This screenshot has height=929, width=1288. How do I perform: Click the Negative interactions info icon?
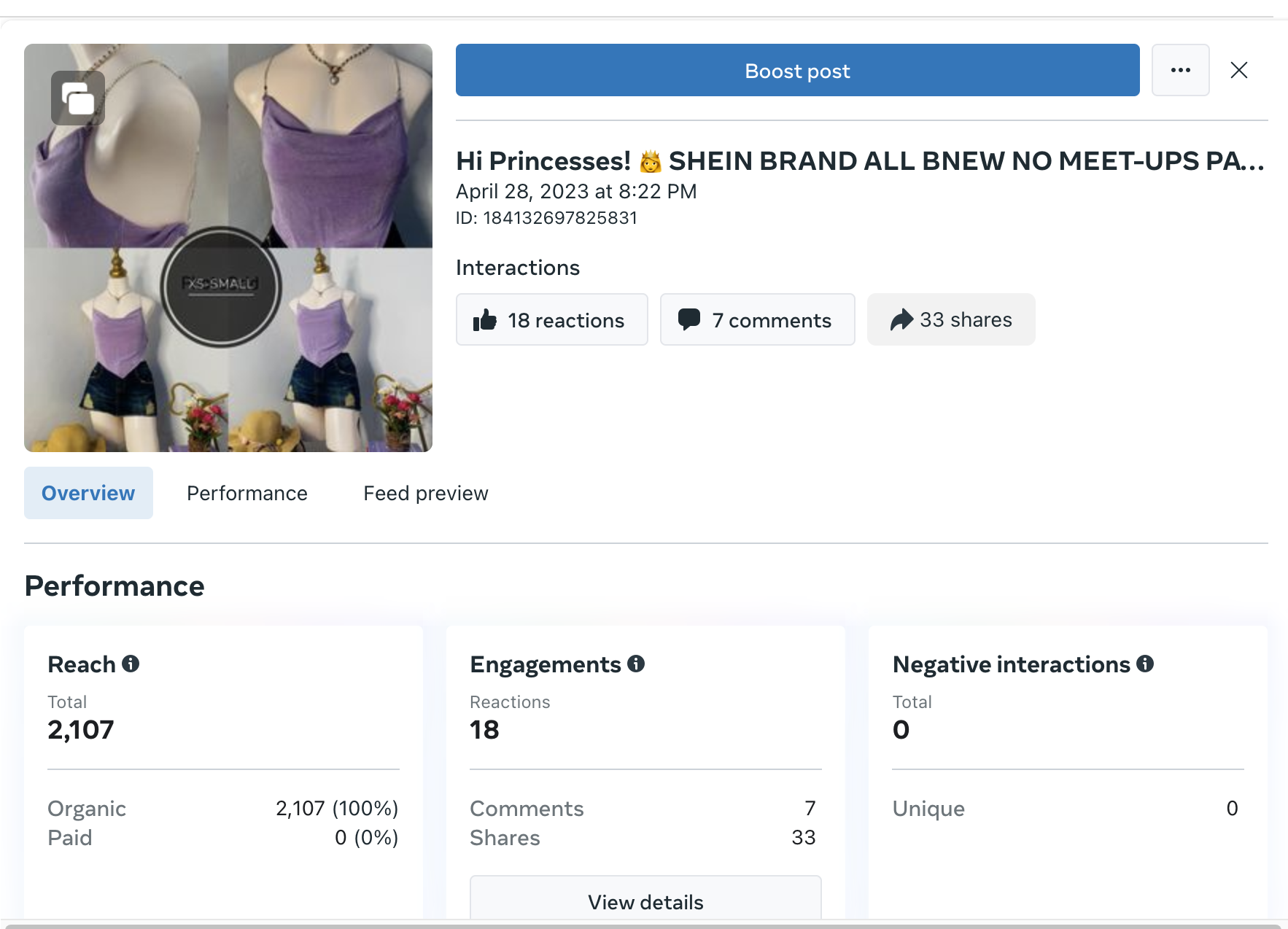coord(1145,664)
